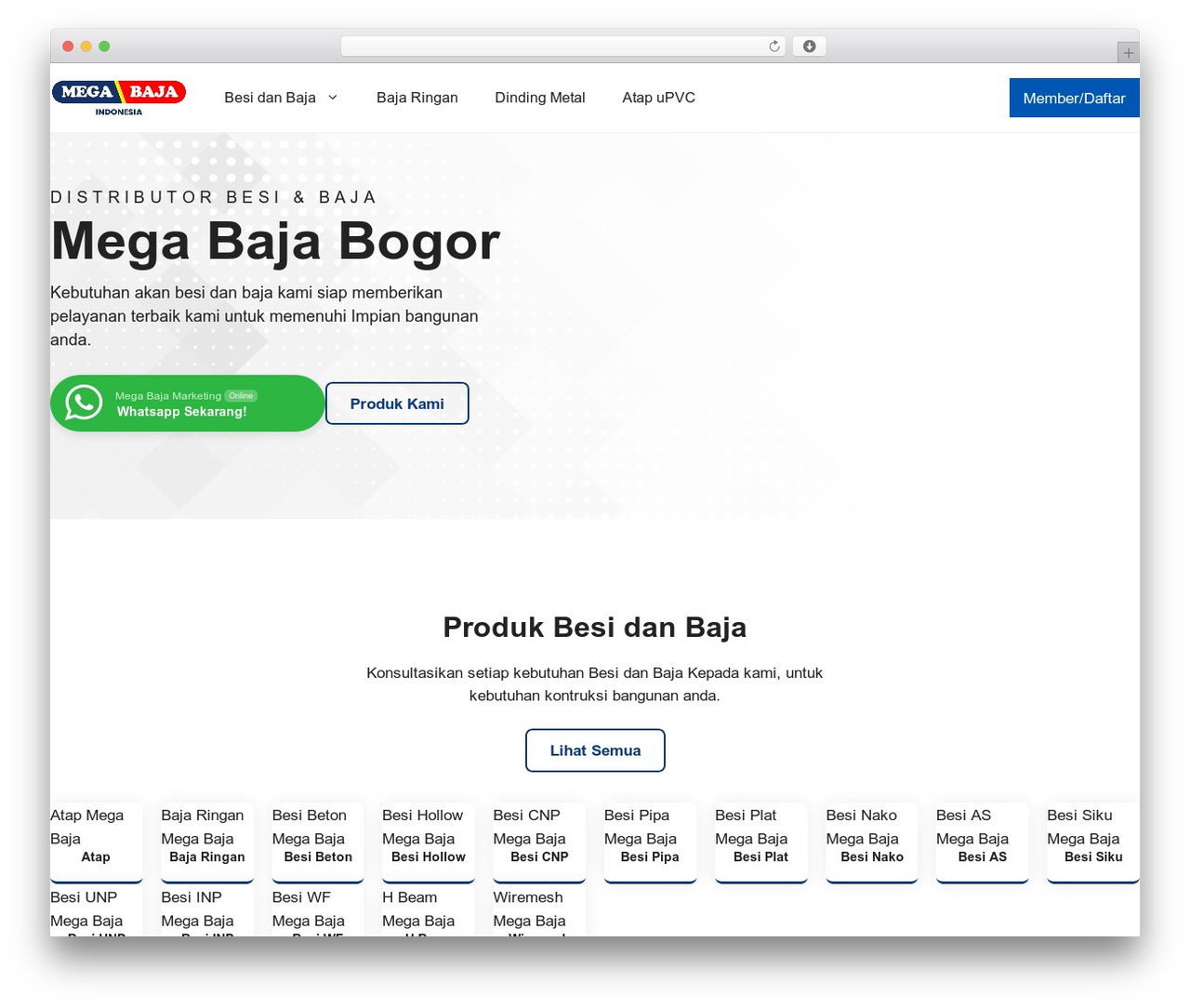Screen dimensions: 1190x1008
Task: Click the Produk Besi dan Baja heading
Action: (595, 627)
